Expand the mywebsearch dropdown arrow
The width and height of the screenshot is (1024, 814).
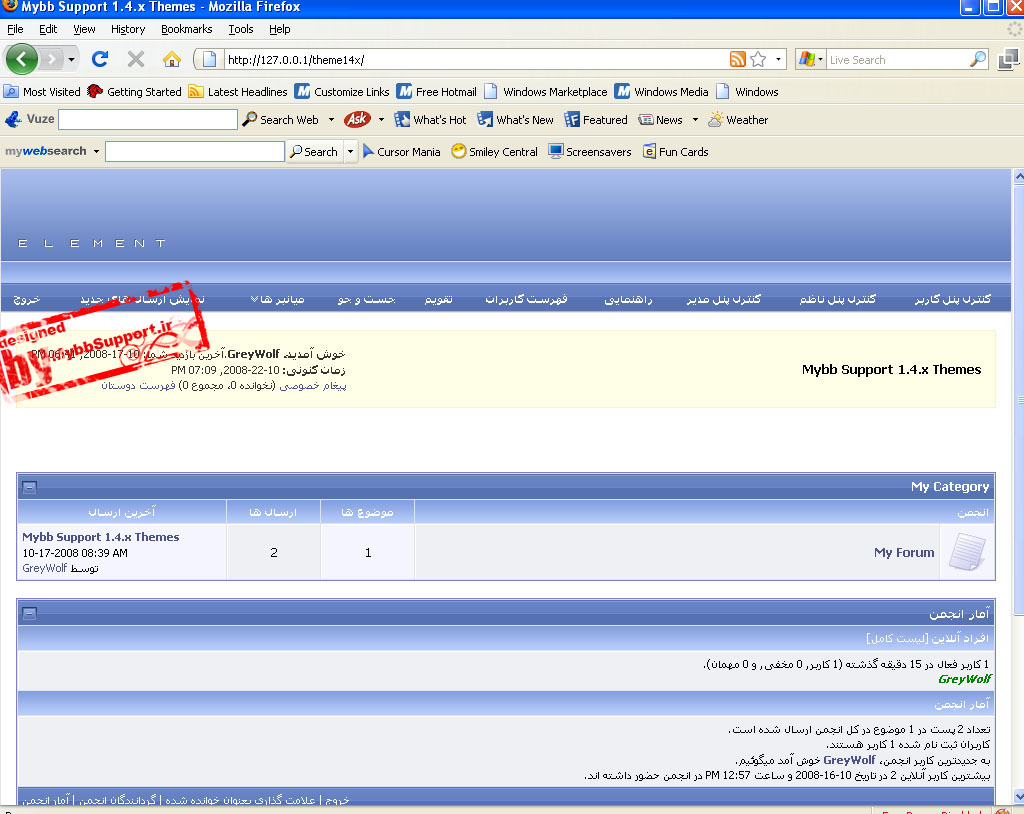96,152
